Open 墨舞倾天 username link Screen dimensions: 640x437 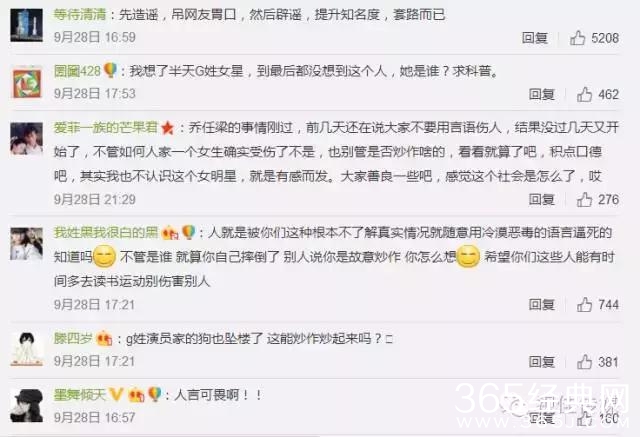point(80,395)
